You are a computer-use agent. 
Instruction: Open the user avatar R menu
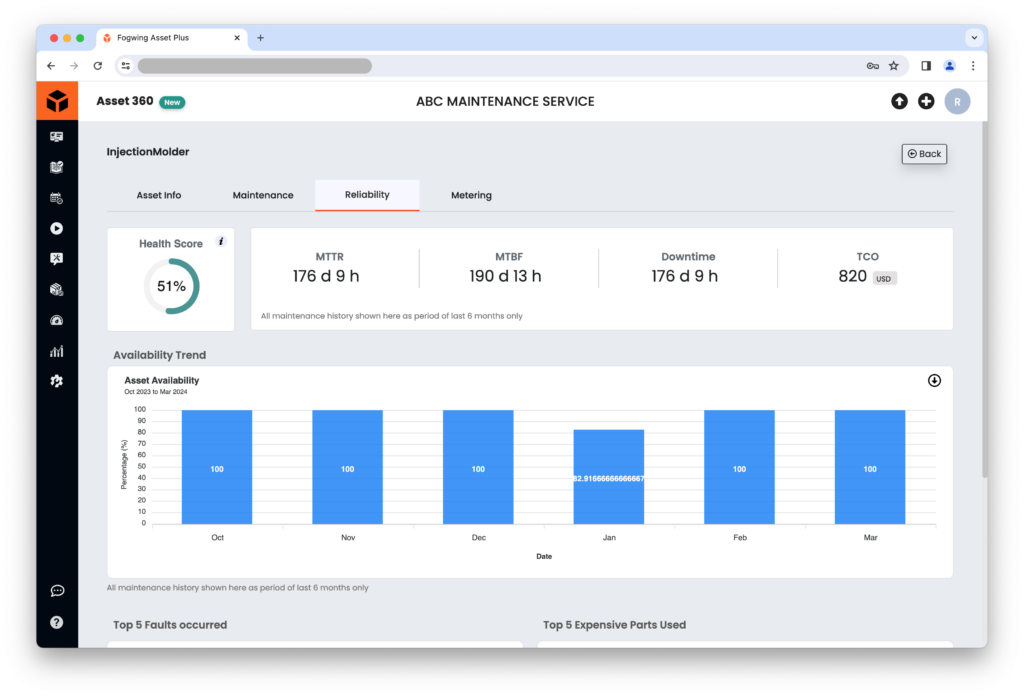(x=957, y=102)
